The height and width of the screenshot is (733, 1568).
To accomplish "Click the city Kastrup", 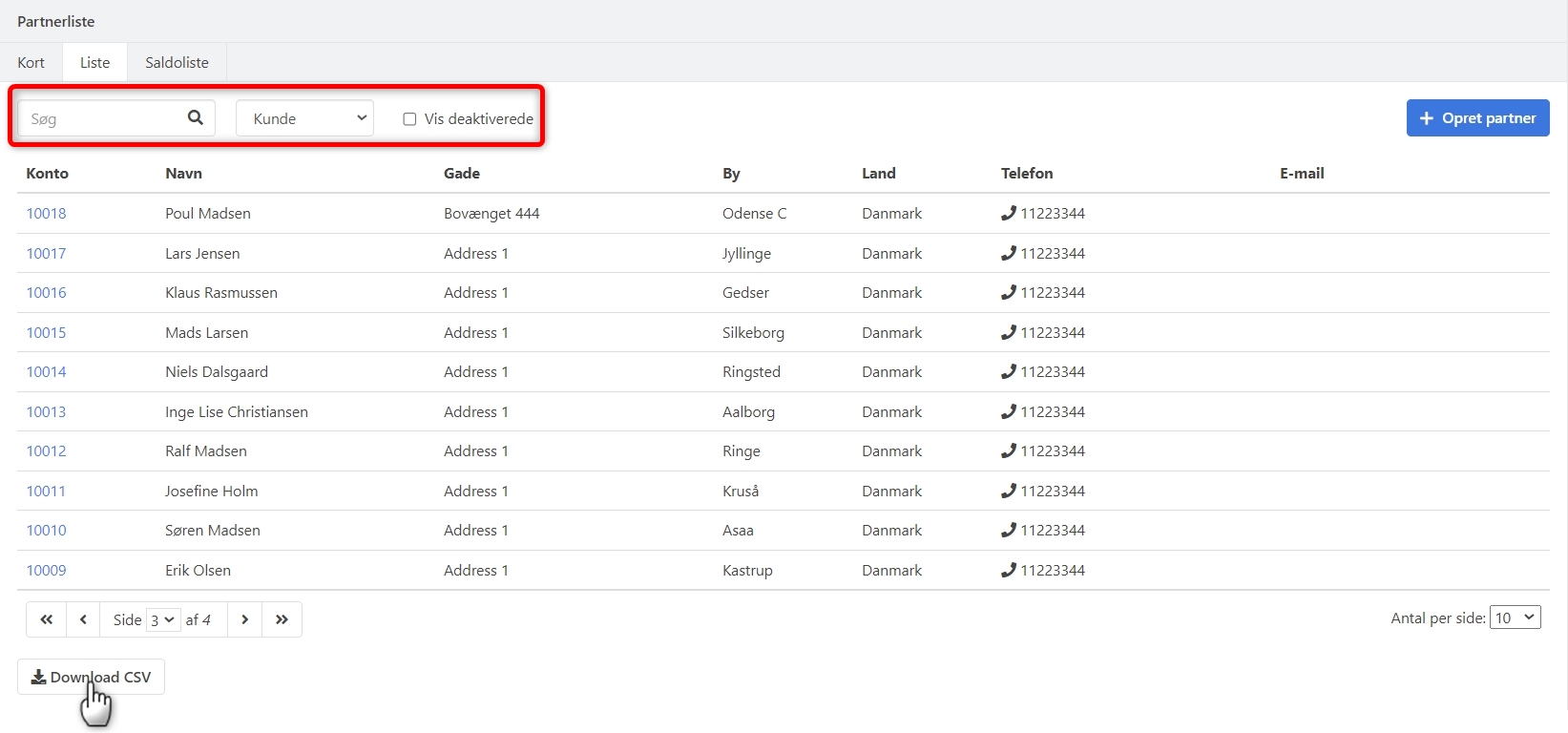I will click(x=747, y=571).
